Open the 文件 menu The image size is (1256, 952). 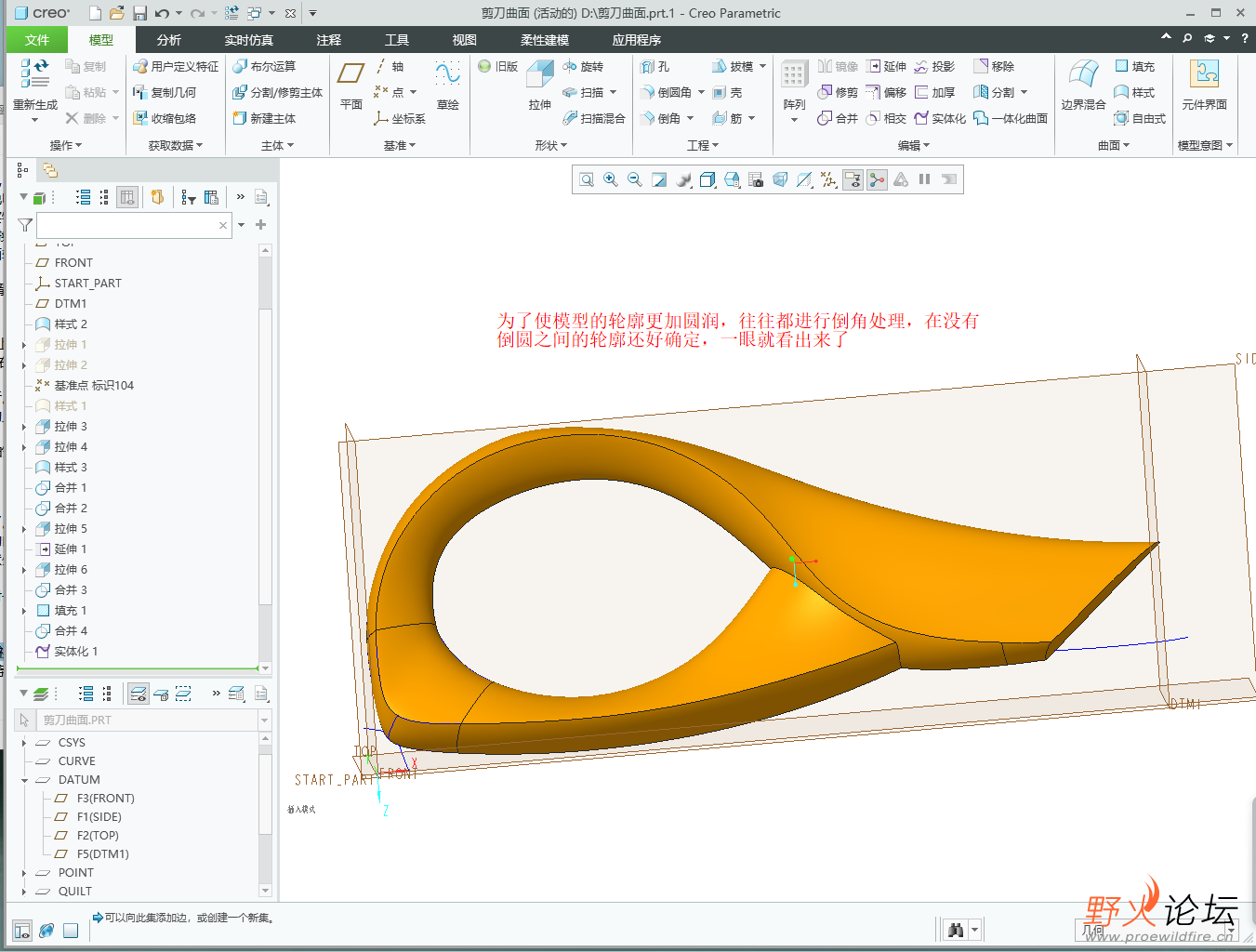coord(37,40)
